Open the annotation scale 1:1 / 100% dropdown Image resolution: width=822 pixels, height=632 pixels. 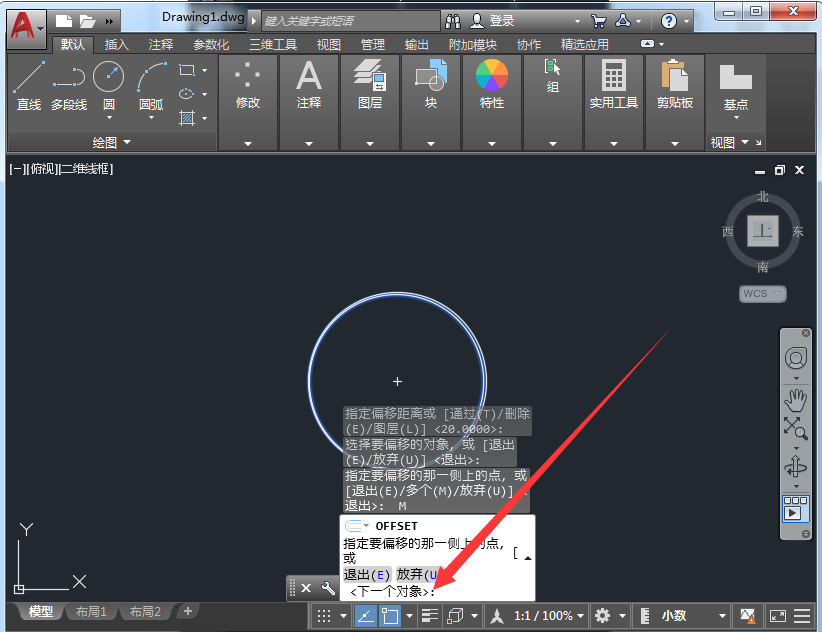tap(549, 616)
